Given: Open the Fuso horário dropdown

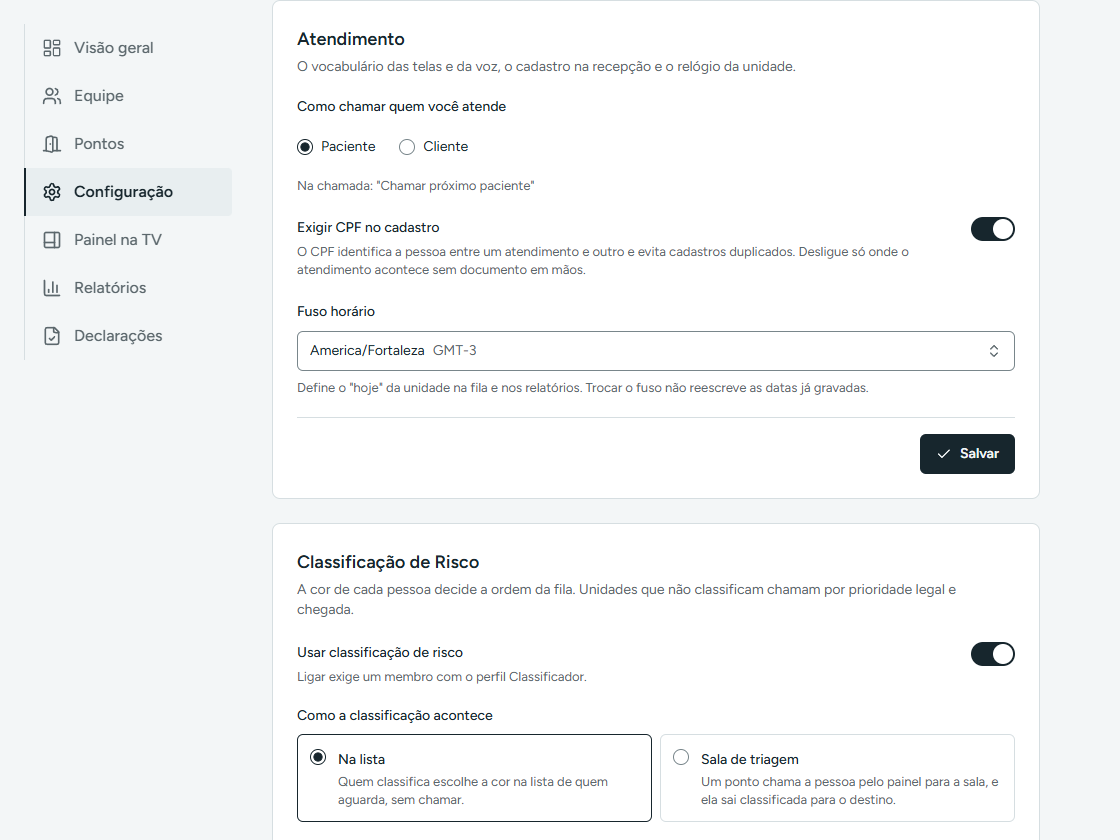Looking at the screenshot, I should click(x=656, y=351).
